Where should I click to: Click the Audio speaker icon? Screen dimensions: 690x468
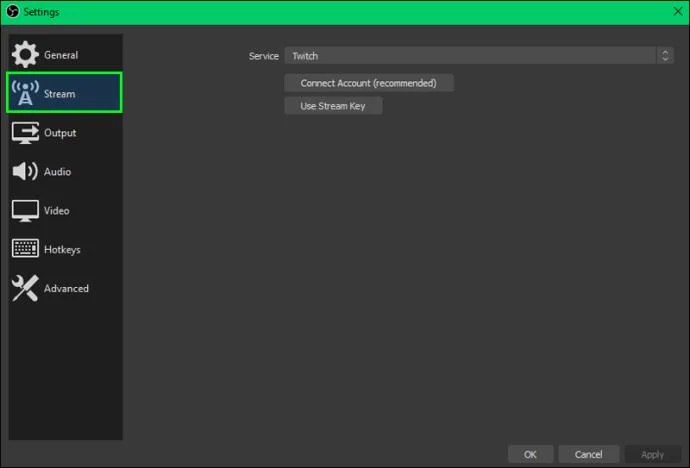25,171
